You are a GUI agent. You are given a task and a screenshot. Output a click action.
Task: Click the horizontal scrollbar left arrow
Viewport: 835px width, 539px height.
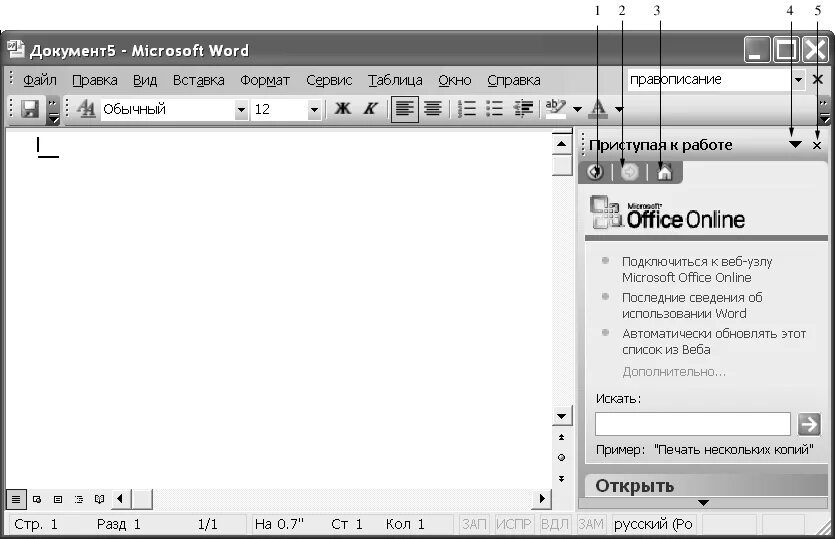point(120,499)
